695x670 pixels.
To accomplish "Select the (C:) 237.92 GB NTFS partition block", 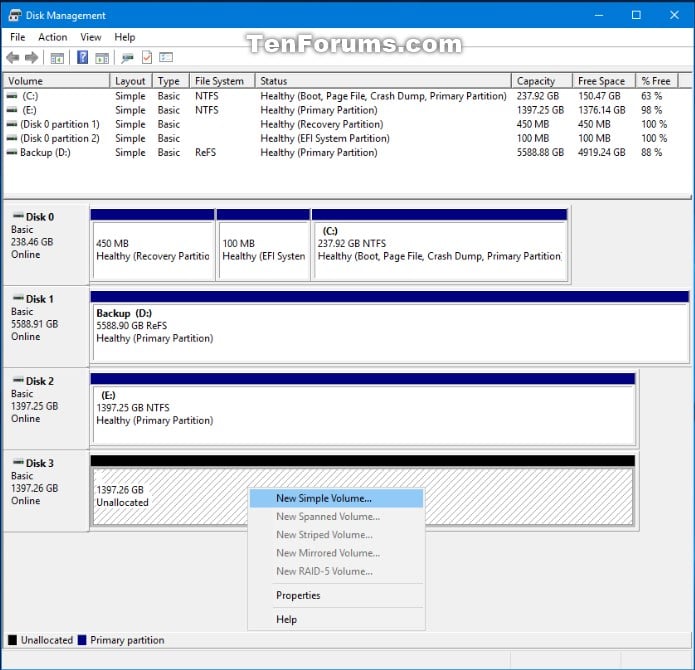I will [x=440, y=245].
